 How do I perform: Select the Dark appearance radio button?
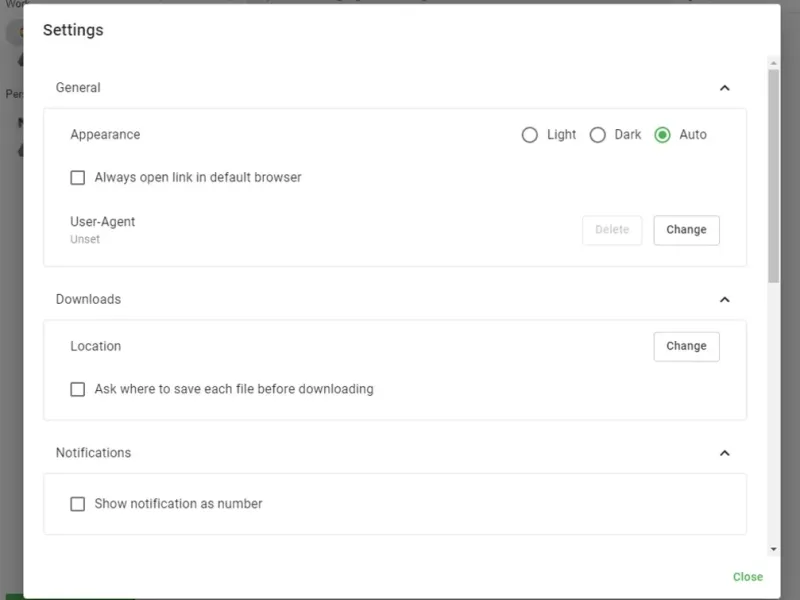click(x=598, y=135)
